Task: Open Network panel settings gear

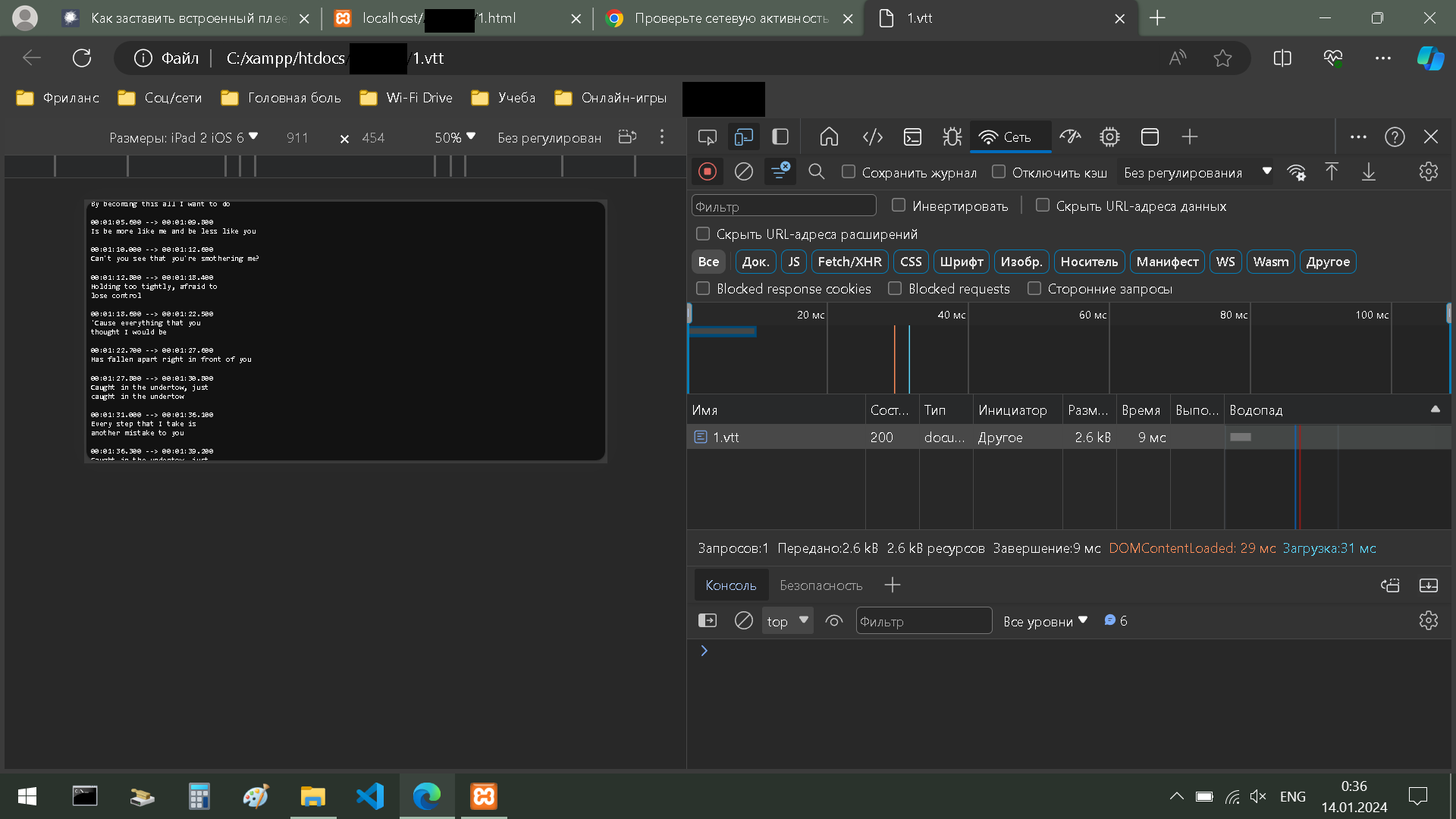Action: (x=1429, y=172)
